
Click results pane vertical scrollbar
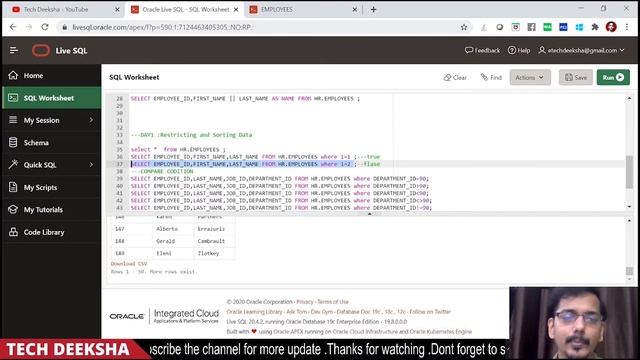[x=629, y=271]
